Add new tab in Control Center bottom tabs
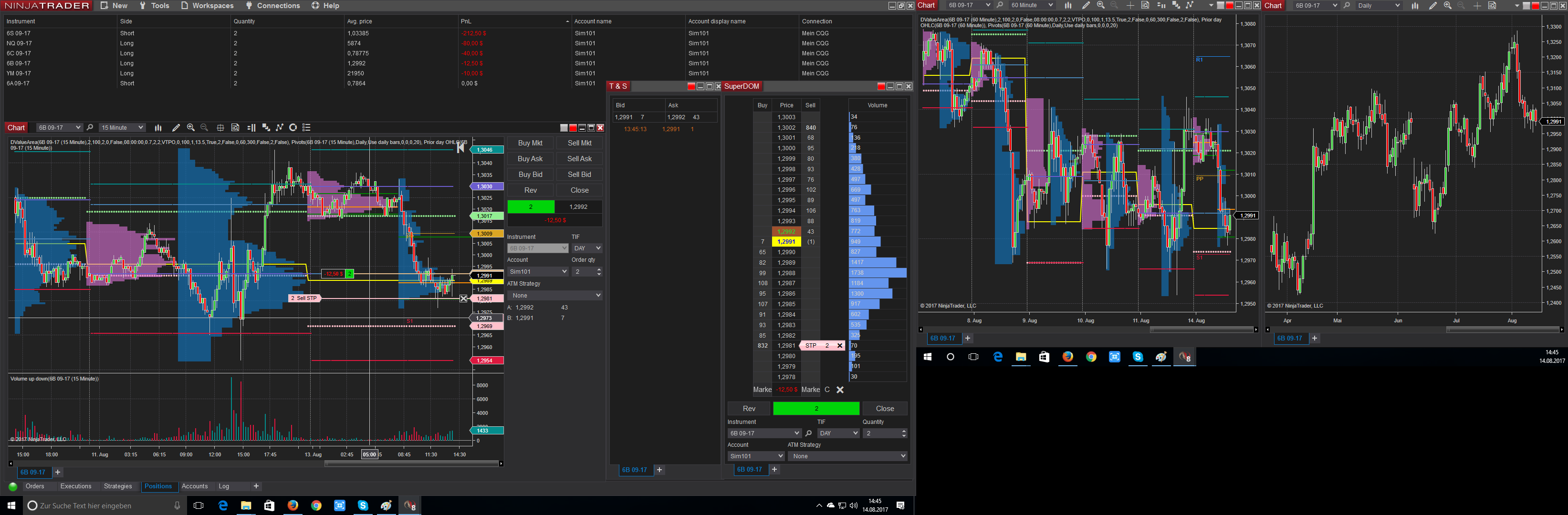The image size is (1568, 515). coord(256,486)
